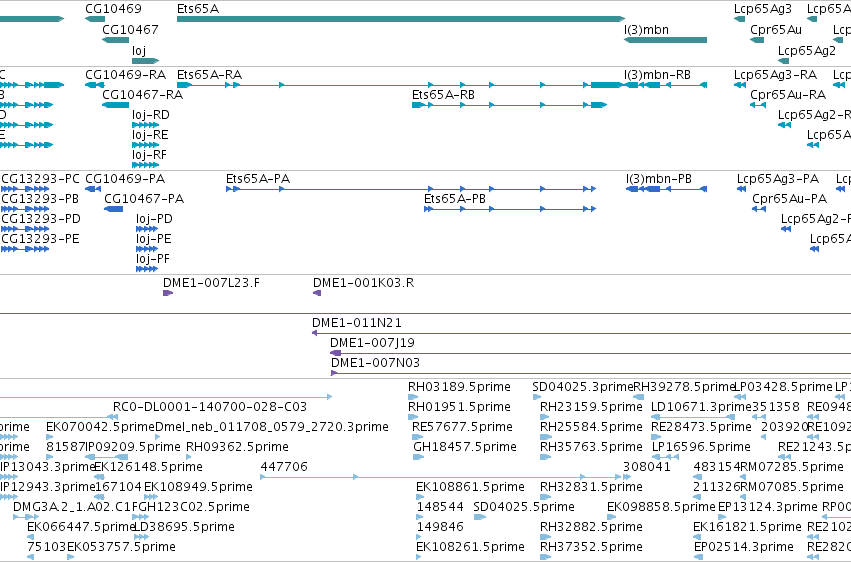Viewport: 851px width, 562px height.
Task: Click the RH09362.5prime EST label
Action: tap(237, 447)
